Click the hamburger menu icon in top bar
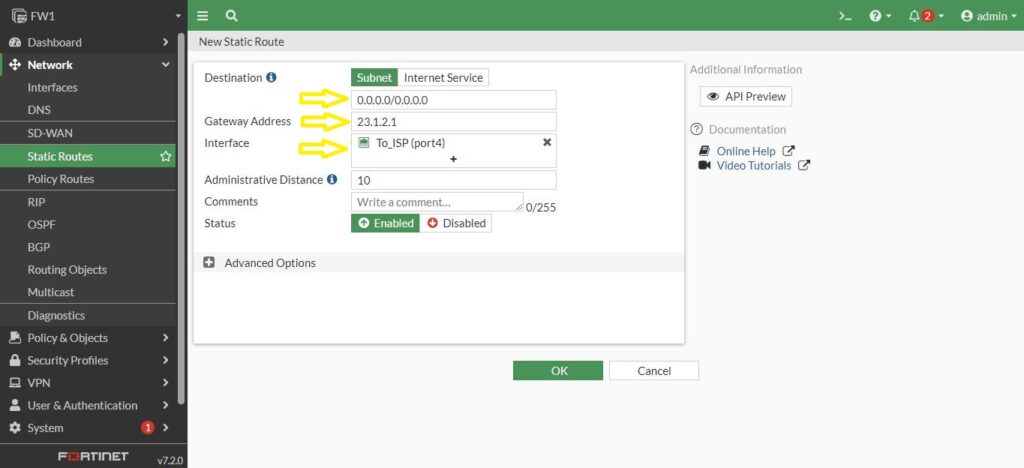Screen dimensions: 1024x468 pos(203,16)
